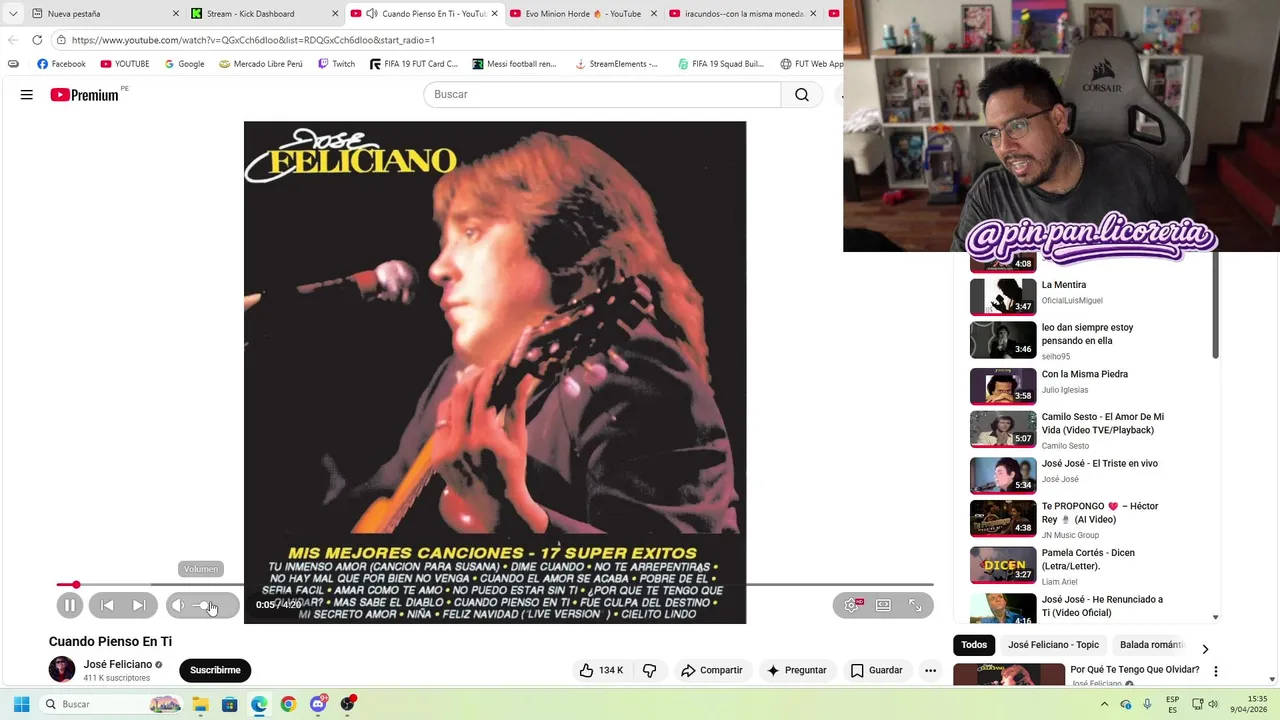1280x720 pixels.
Task: View site information lock icon
Action: [x=61, y=40]
